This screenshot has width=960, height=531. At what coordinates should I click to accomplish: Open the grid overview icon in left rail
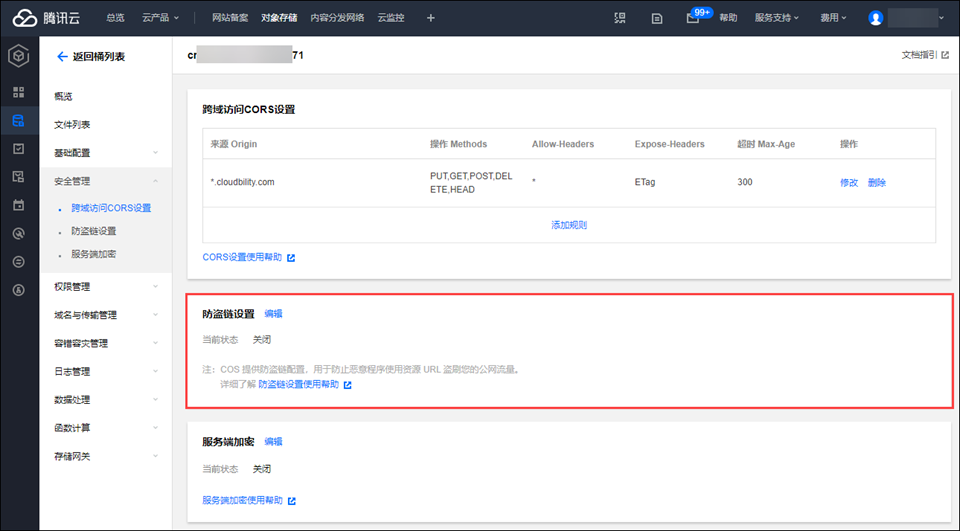19,92
